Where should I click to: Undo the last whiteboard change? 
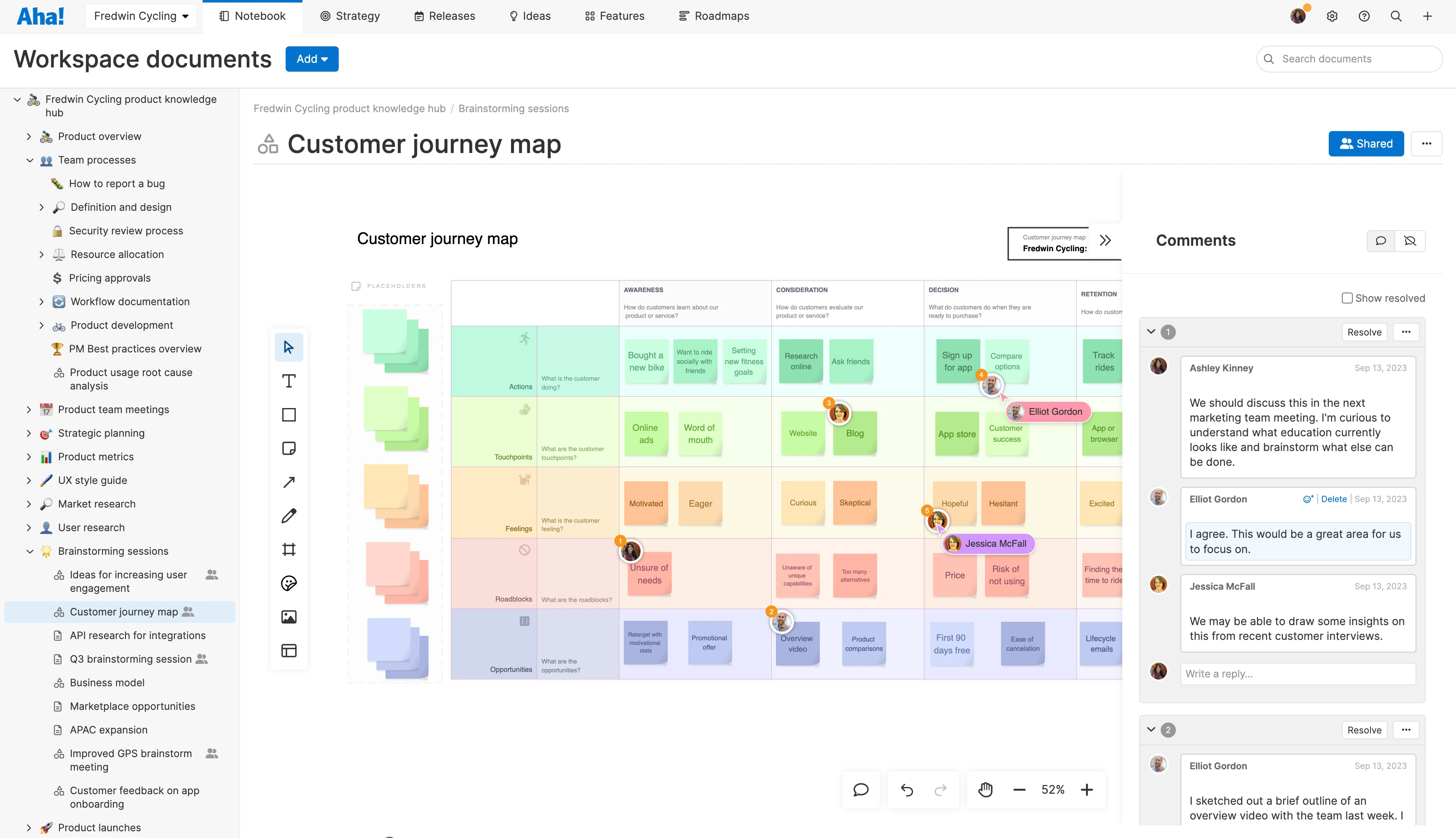907,789
